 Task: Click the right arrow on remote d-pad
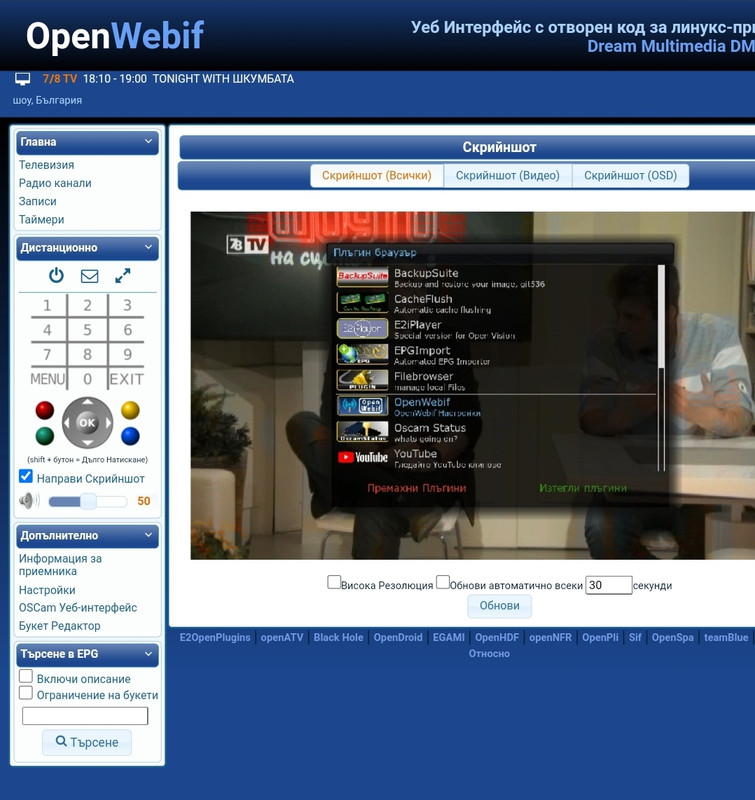(x=108, y=422)
